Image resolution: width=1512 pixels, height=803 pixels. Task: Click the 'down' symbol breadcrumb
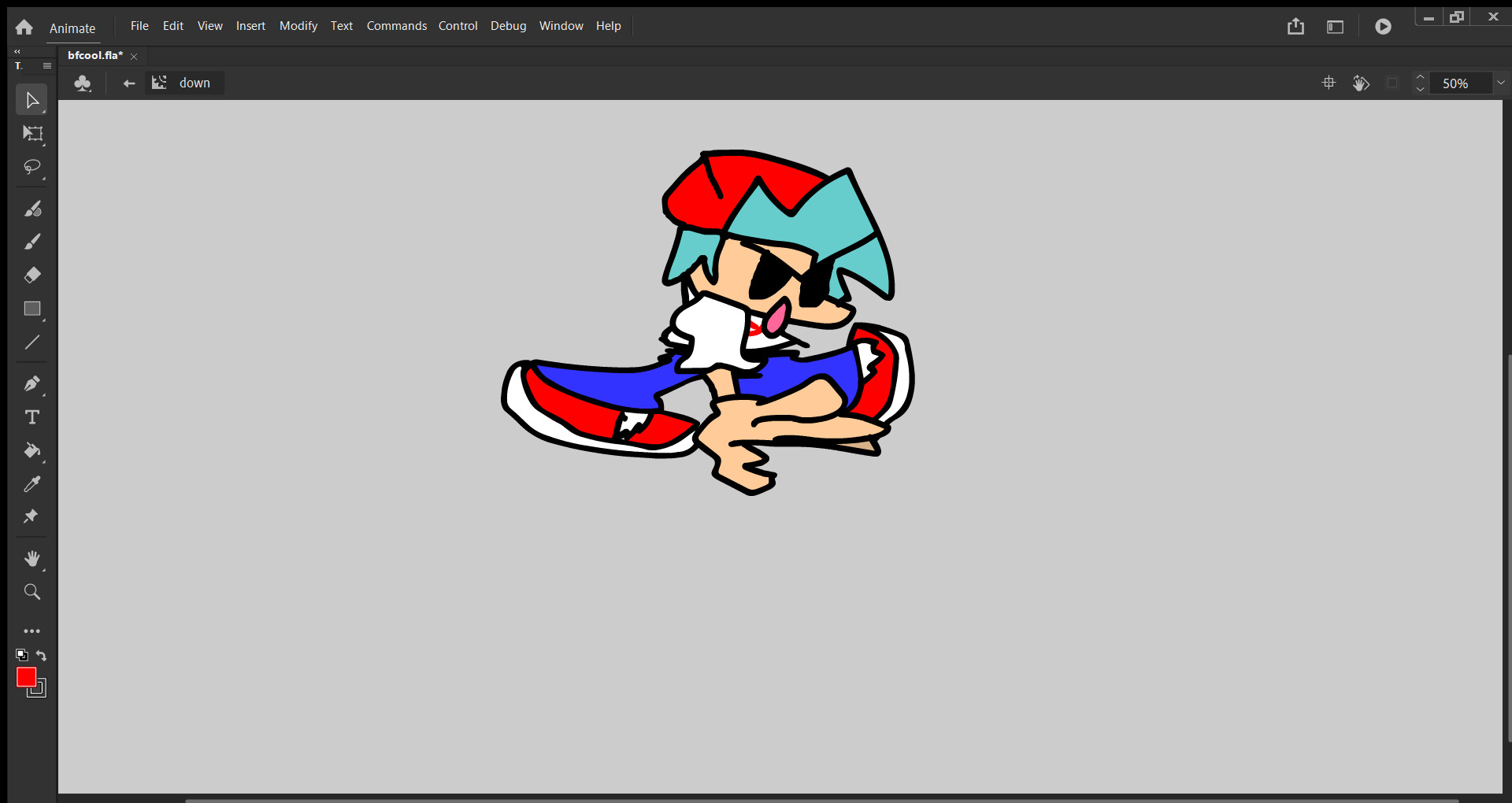(x=185, y=83)
